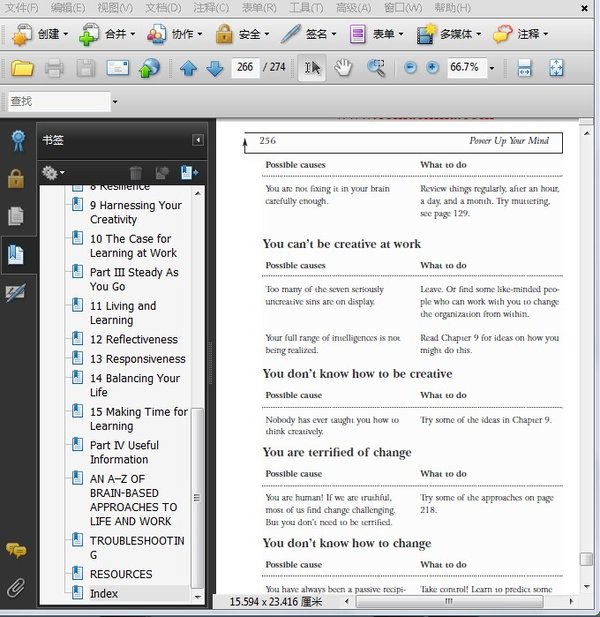Go to previous page with up arrow

click(189, 68)
